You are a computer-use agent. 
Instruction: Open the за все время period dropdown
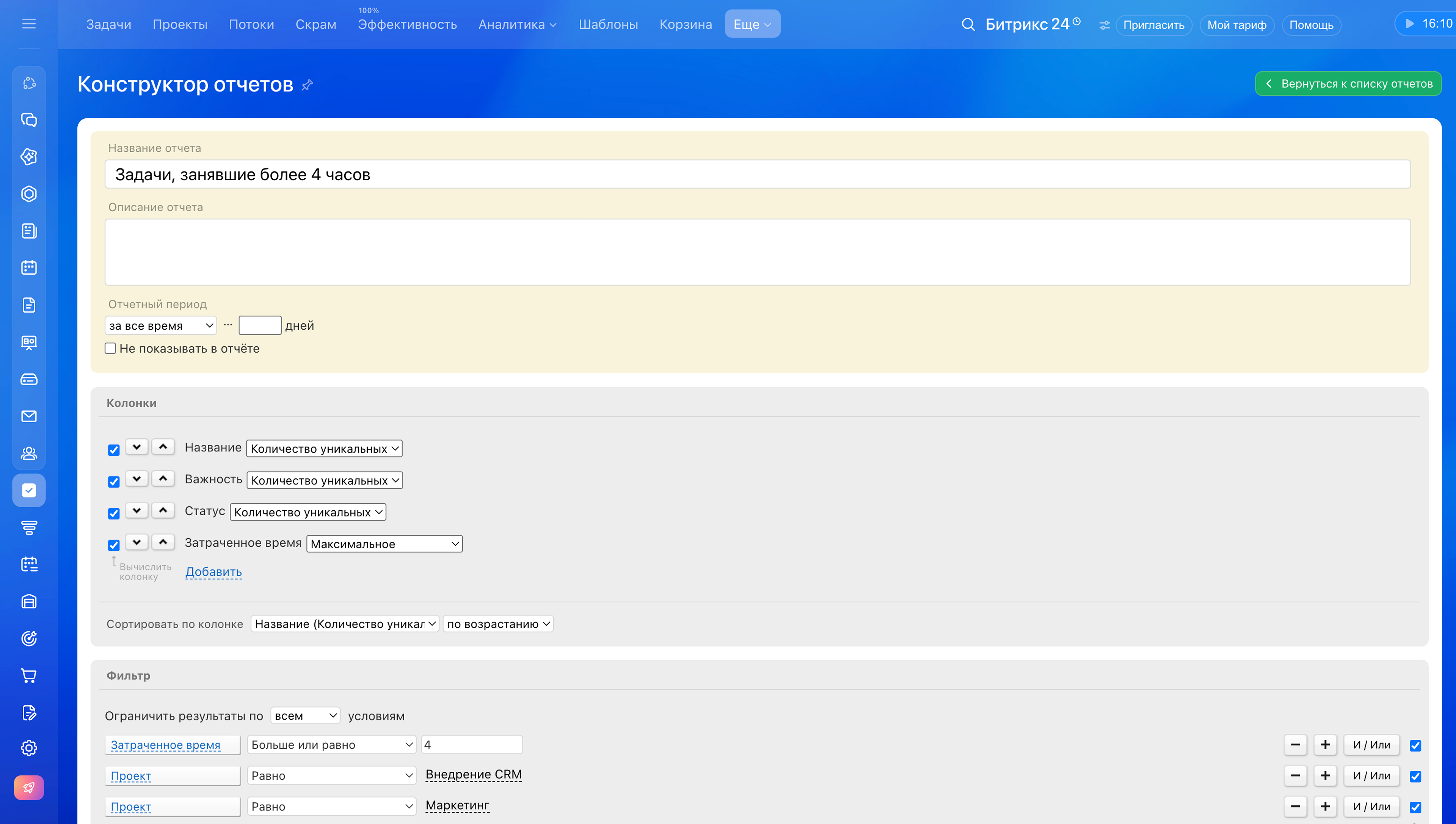coord(161,326)
